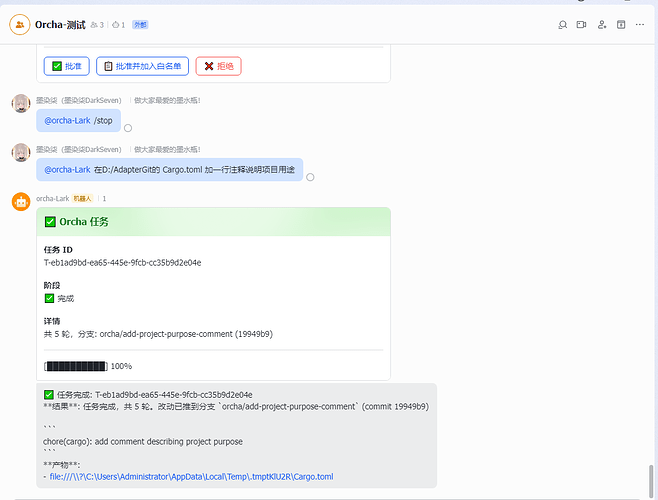View the group member count icon
The width and height of the screenshot is (658, 500).
[x=97, y=25]
